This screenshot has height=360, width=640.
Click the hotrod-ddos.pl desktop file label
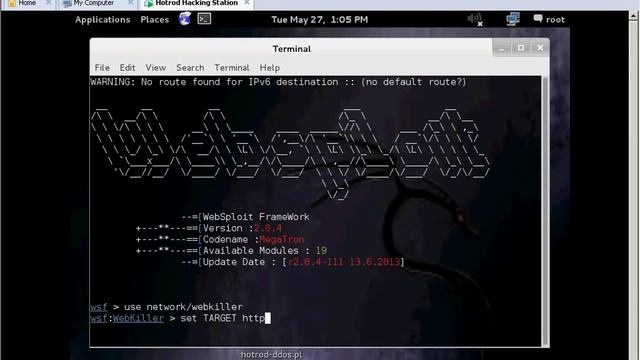coord(271,355)
